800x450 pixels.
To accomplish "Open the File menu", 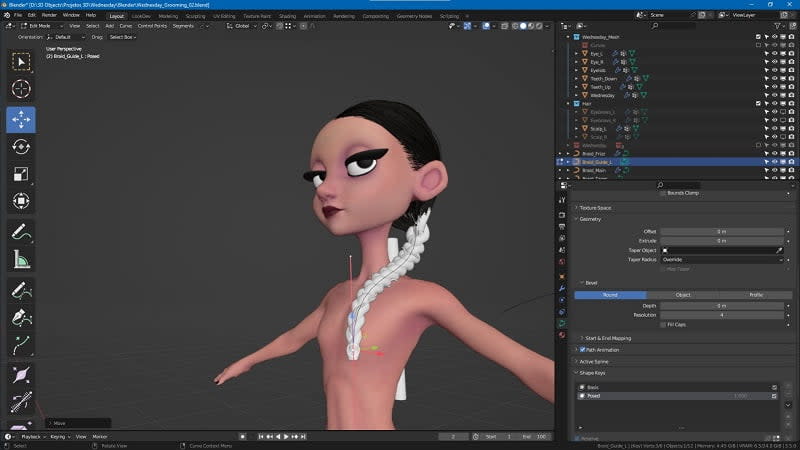I will point(18,15).
